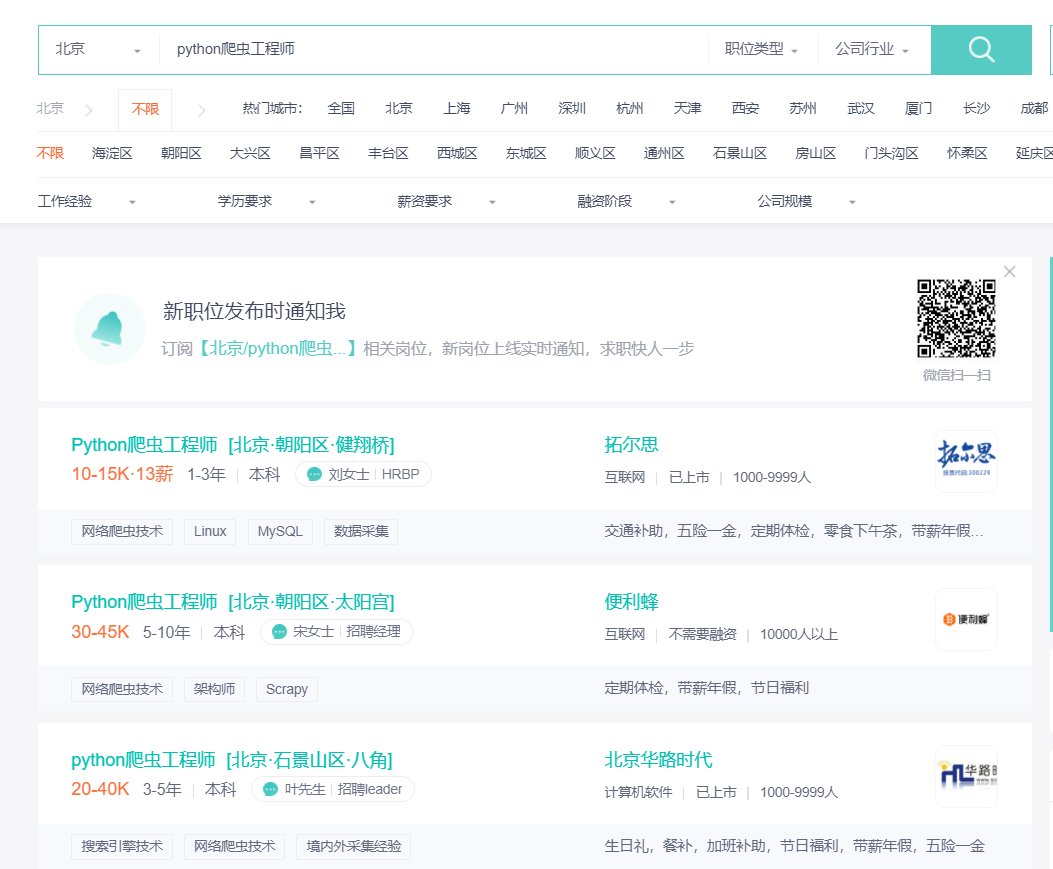Chat with 叶先生 via chat icon
Screen dimensions: 1053x869
(270, 789)
